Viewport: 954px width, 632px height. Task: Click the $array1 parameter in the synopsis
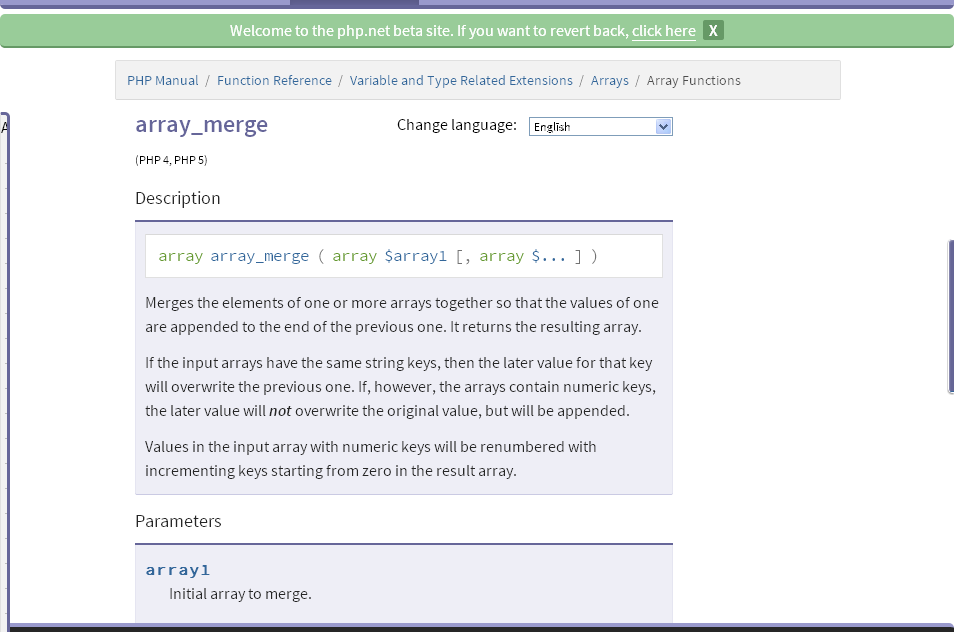pos(416,256)
